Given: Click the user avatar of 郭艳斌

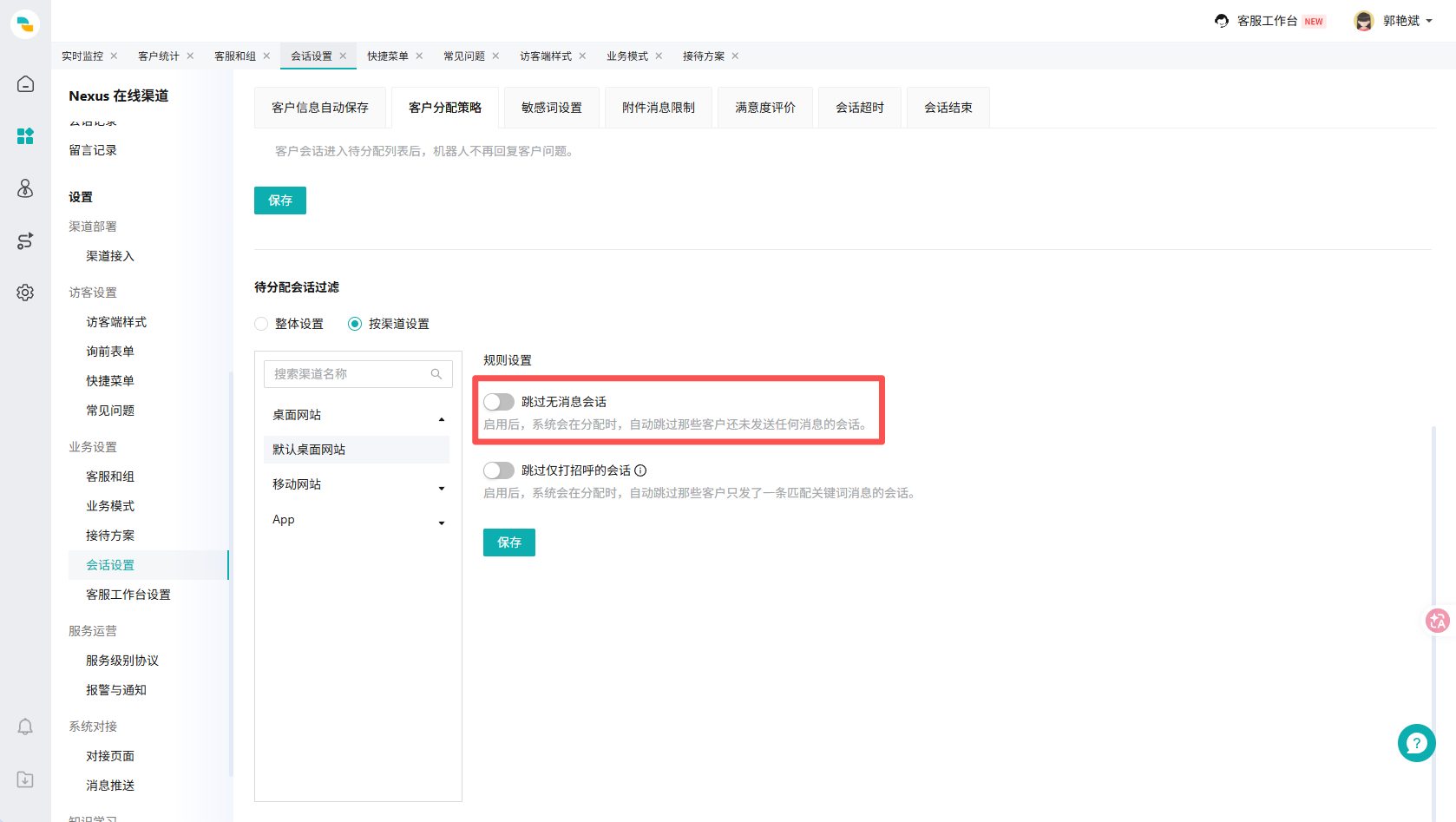Looking at the screenshot, I should coord(1364,21).
